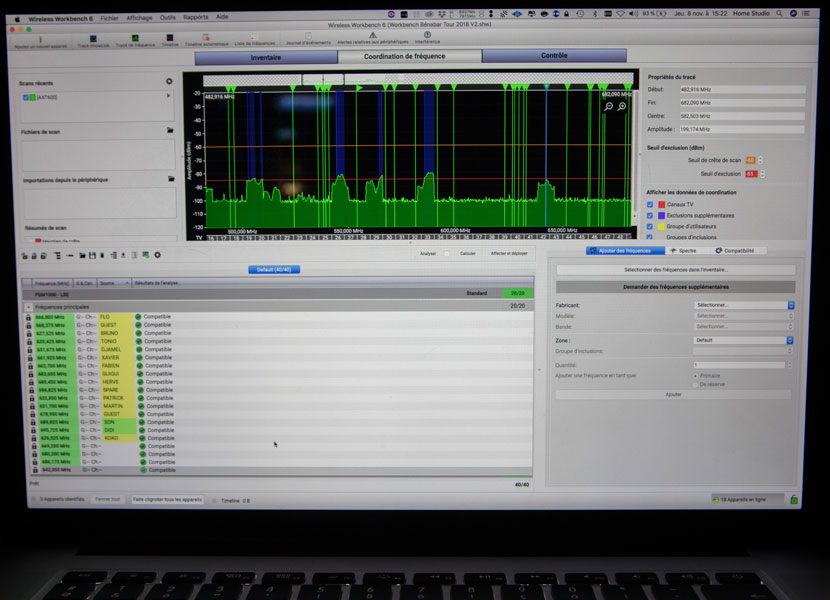Click the lock icon on the FLO row
This screenshot has width=830, height=600.
(29, 317)
